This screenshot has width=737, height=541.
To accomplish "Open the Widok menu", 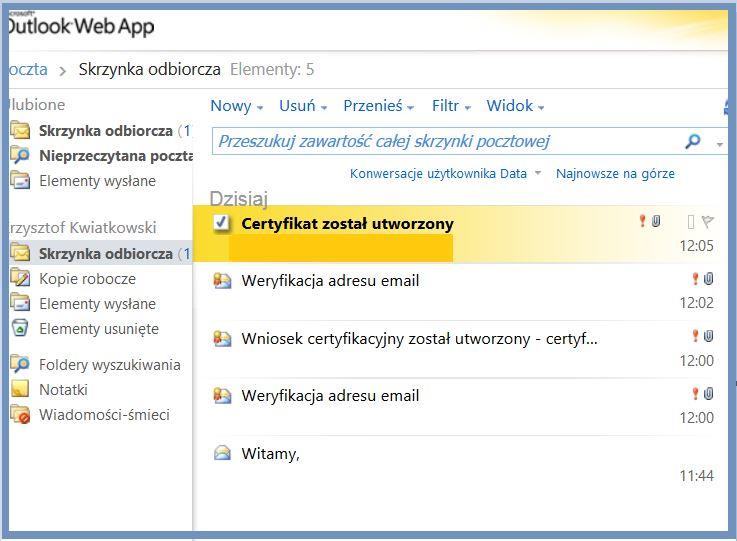I will 515,106.
